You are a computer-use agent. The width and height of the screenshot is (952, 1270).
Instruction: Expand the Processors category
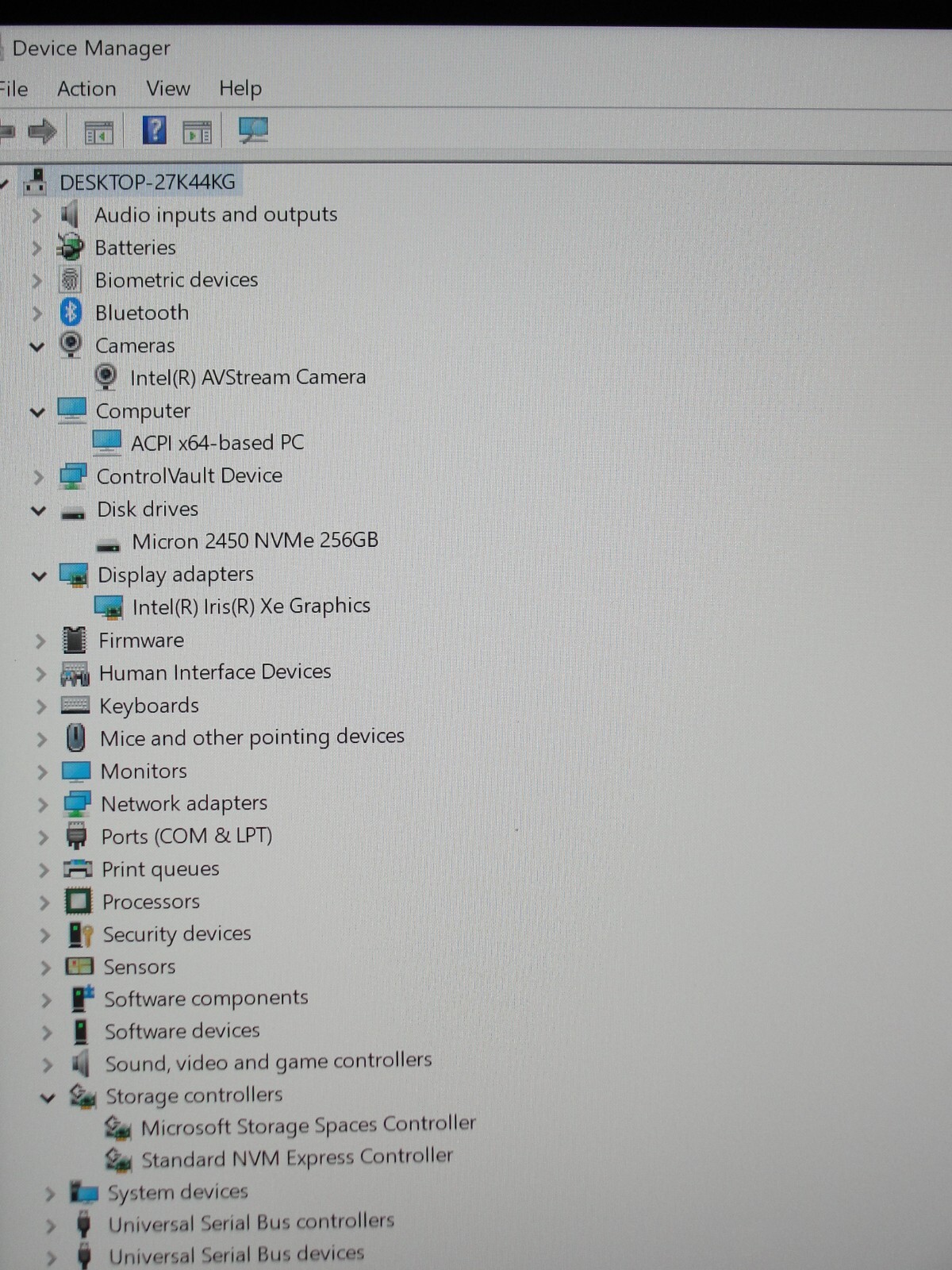coord(44,902)
